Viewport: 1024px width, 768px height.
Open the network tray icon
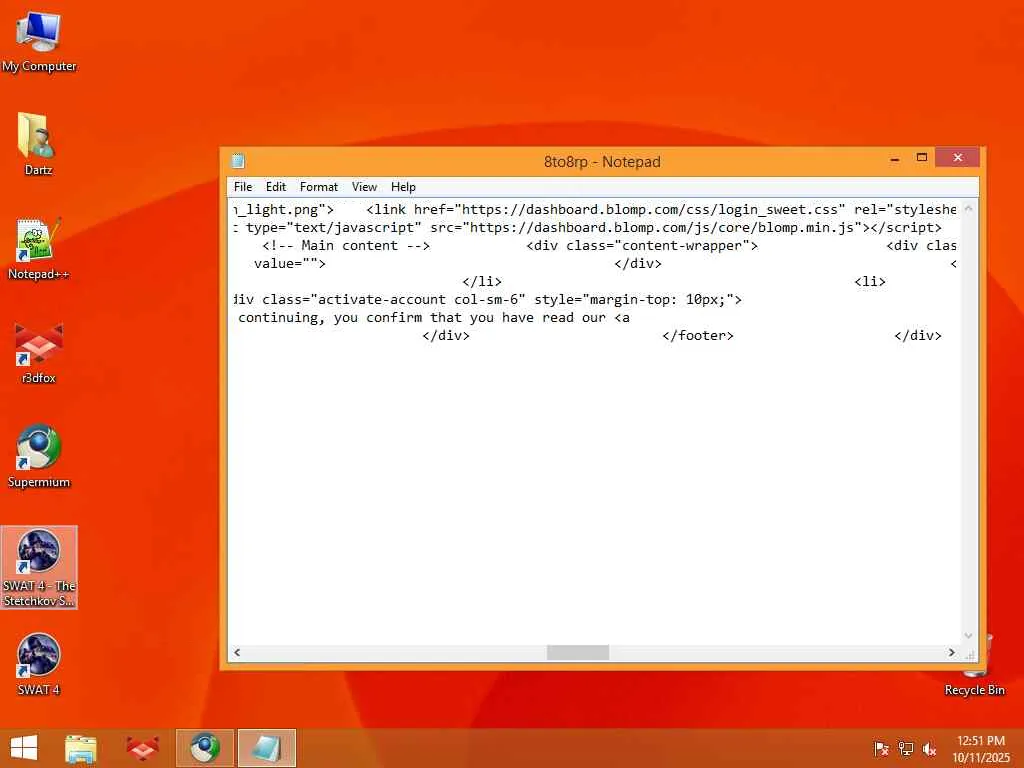906,749
